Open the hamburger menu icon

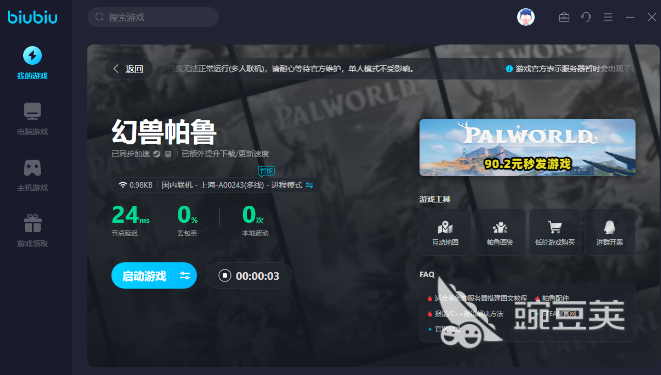point(608,17)
